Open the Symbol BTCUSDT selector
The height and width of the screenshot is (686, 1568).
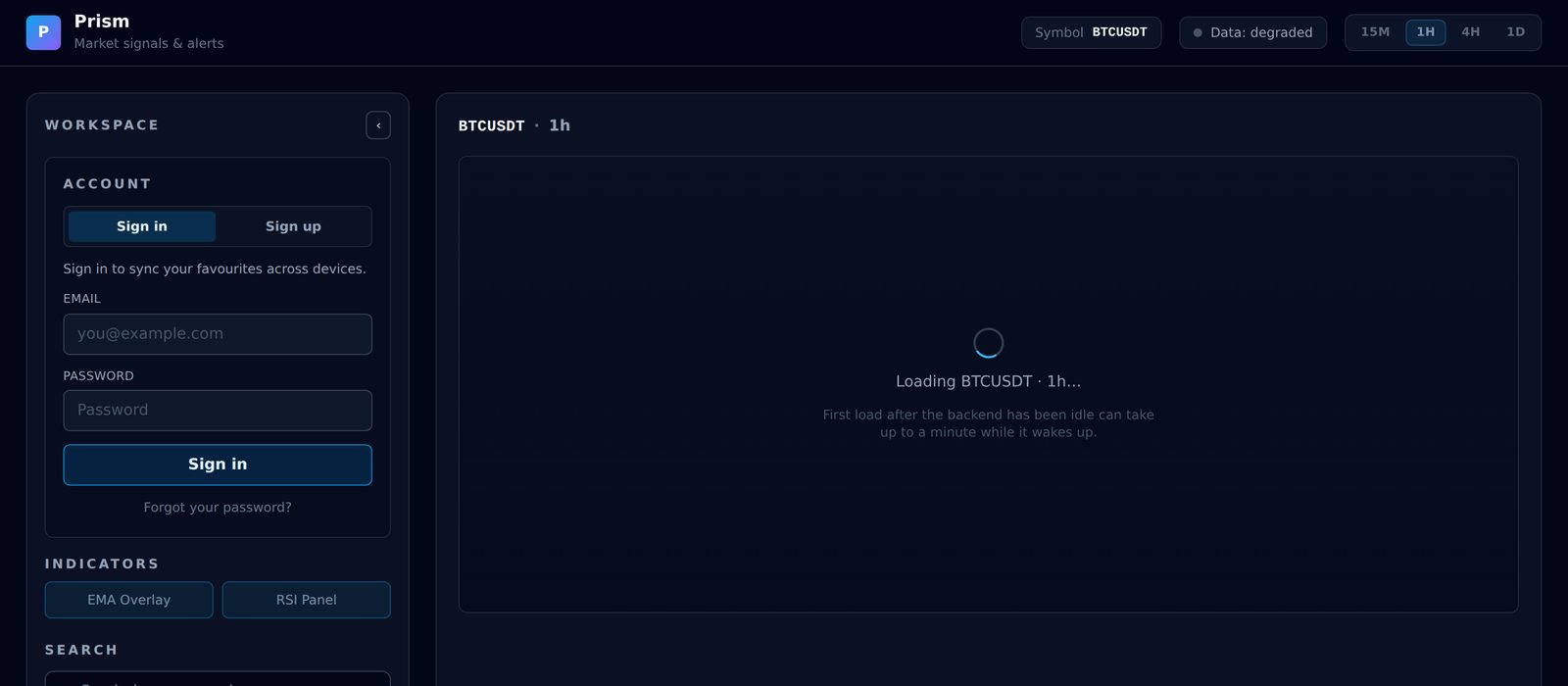pos(1091,32)
